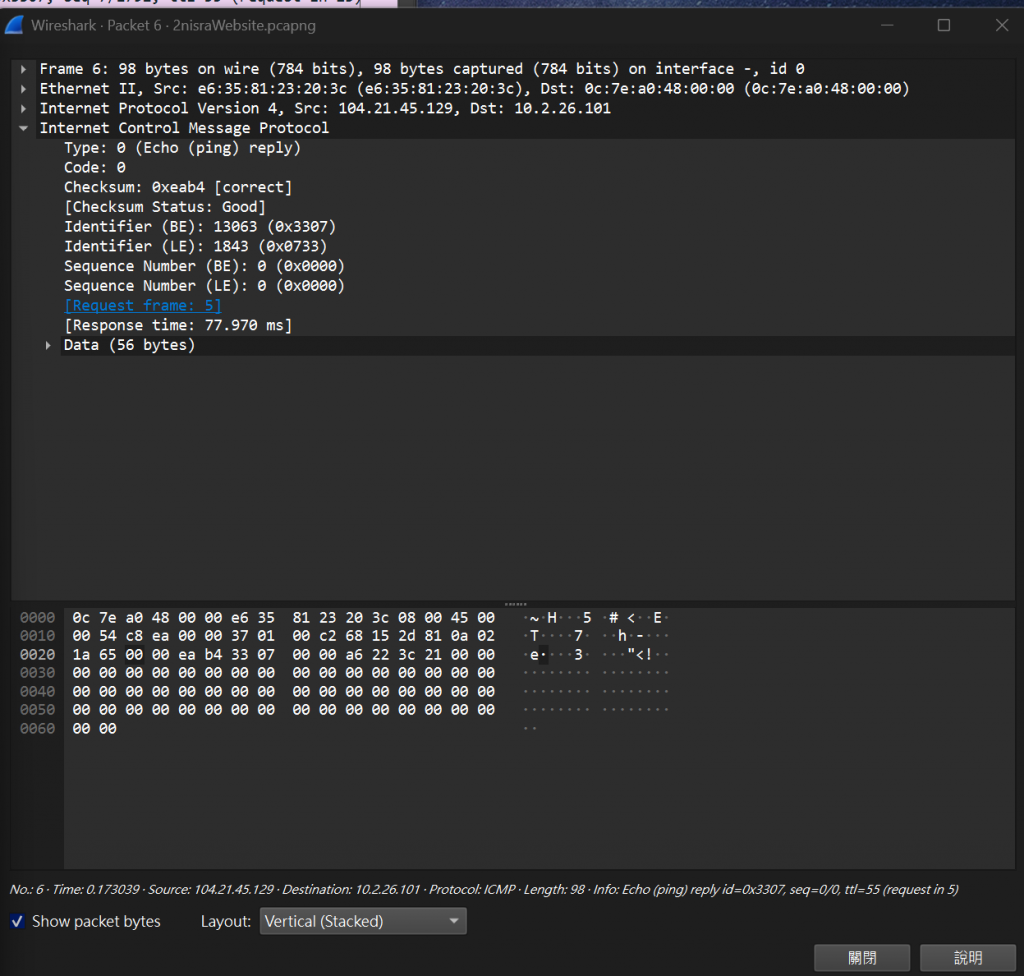Image resolution: width=1024 pixels, height=976 pixels.
Task: Select Sequence Number (LE) field
Action: 204,285
